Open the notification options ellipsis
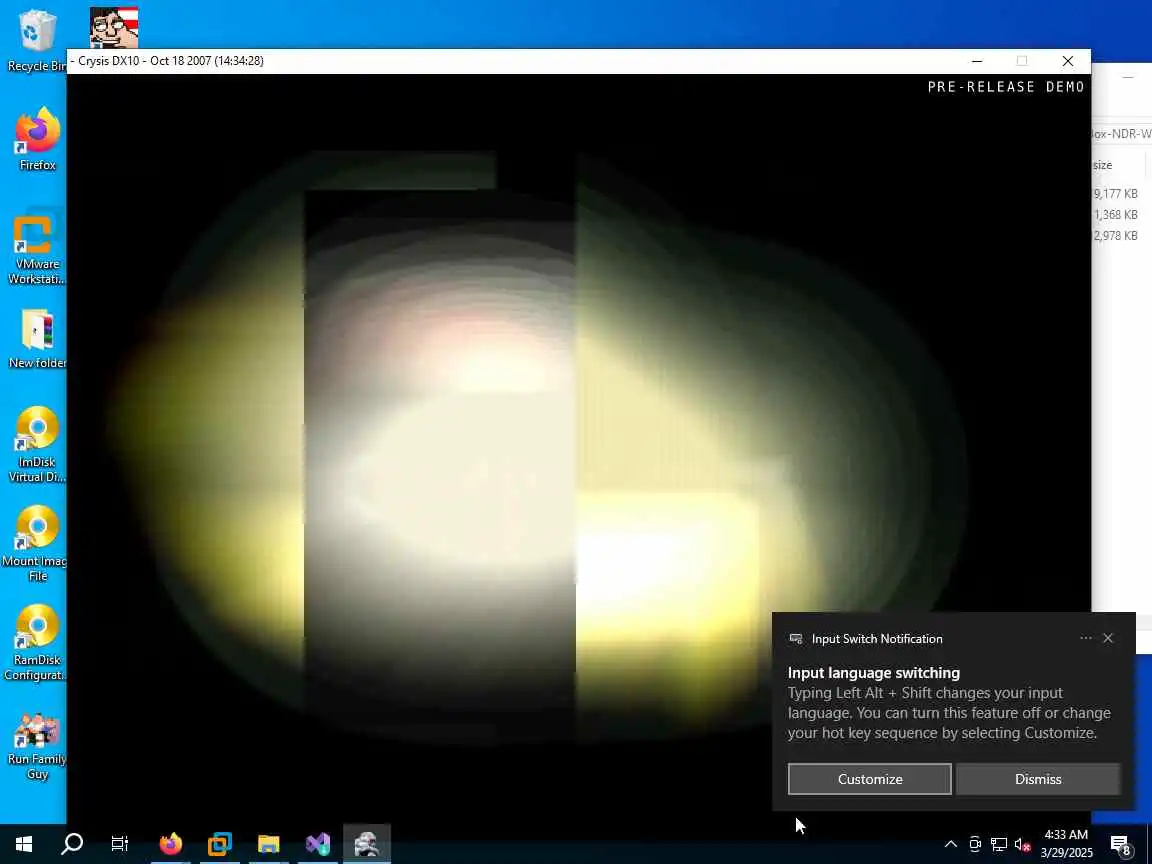Screen dimensions: 1152x864 pos(1086,638)
